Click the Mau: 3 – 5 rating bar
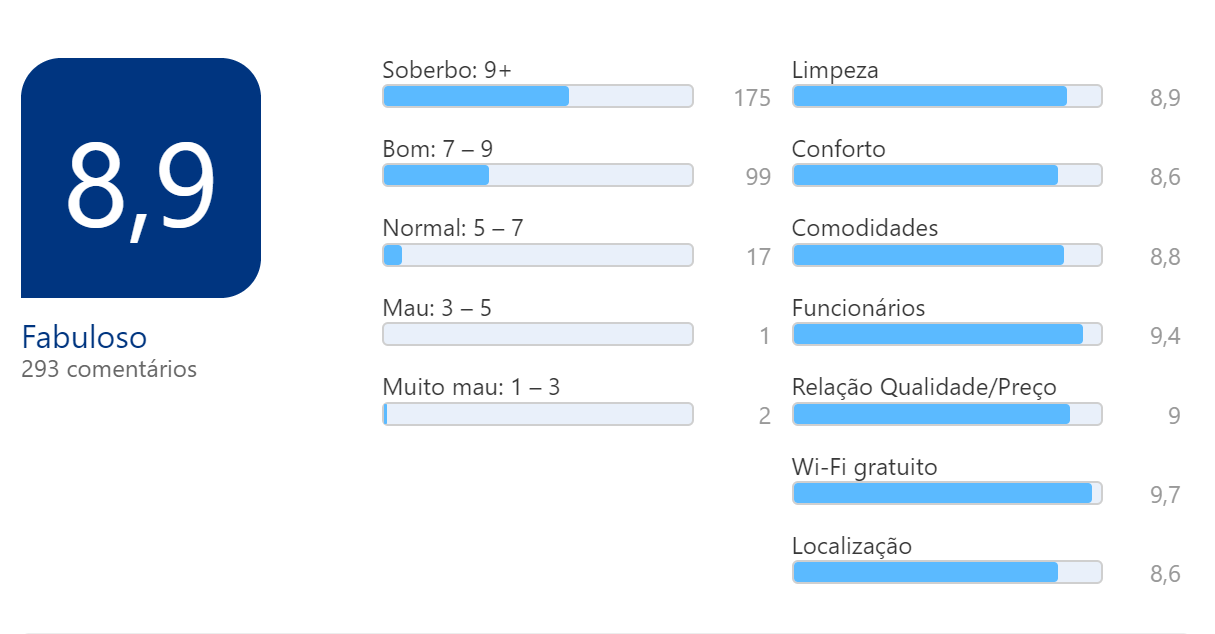The height and width of the screenshot is (634, 1215). tap(537, 334)
